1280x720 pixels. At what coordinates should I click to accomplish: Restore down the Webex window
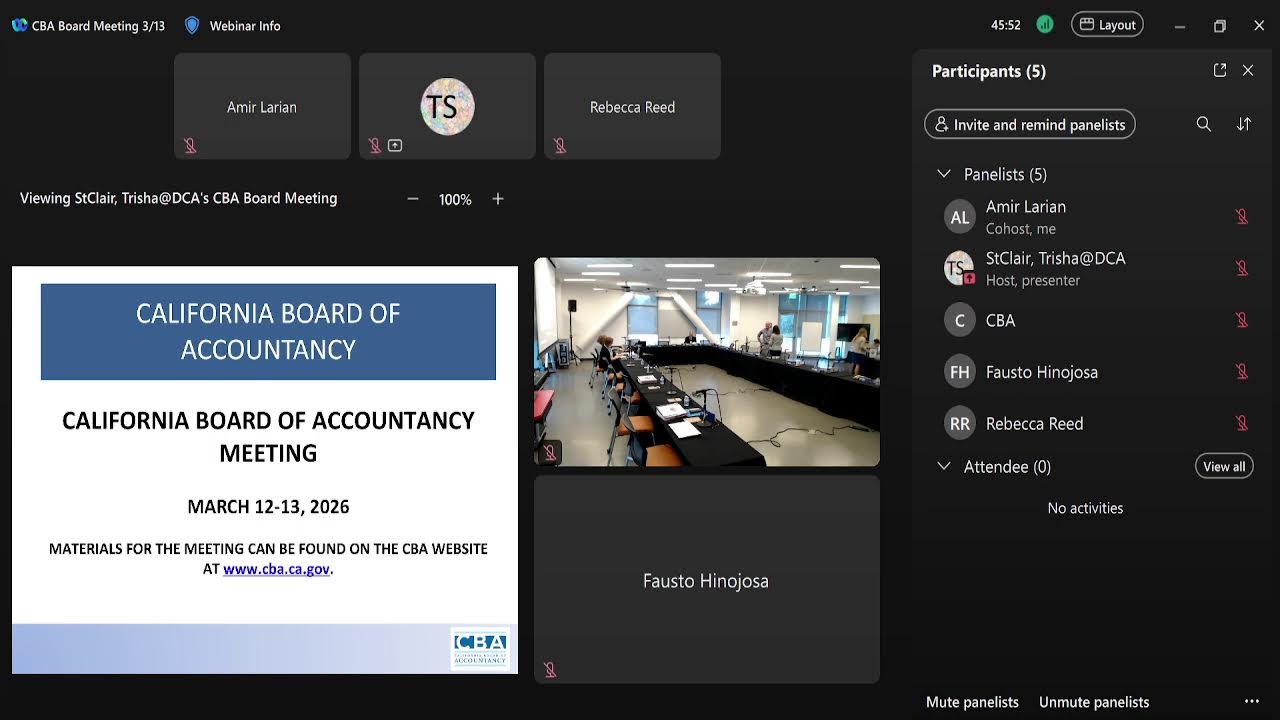pos(1220,26)
